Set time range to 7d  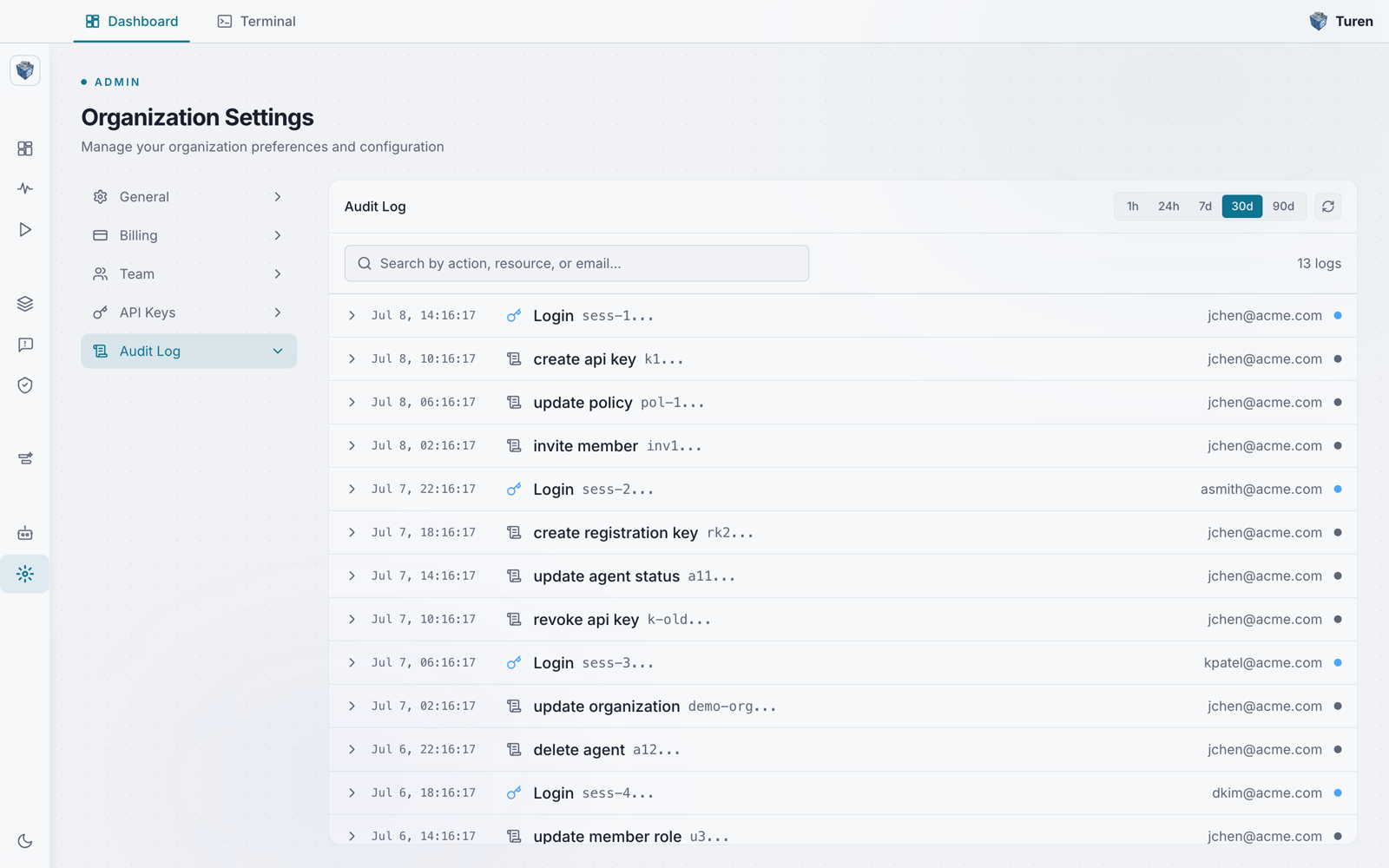coord(1205,207)
